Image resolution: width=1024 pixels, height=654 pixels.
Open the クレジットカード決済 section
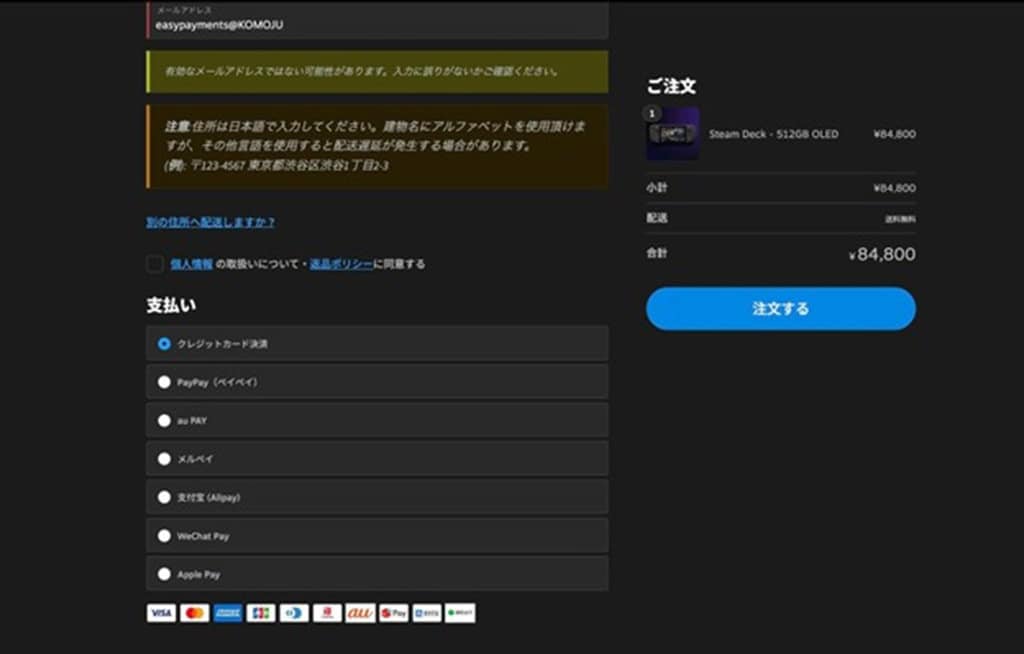(x=162, y=343)
